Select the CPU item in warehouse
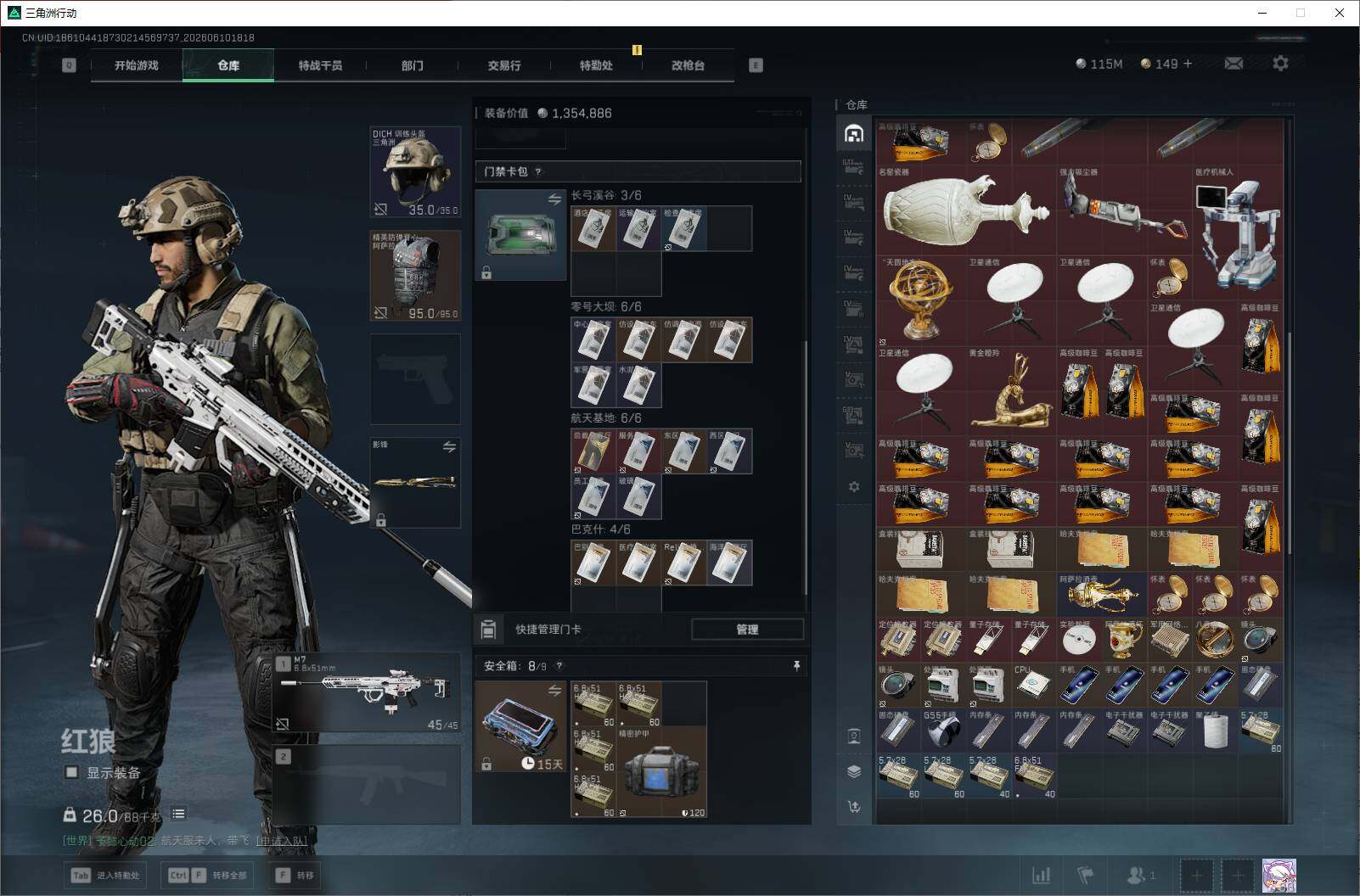The width and height of the screenshot is (1360, 896). [x=1033, y=686]
